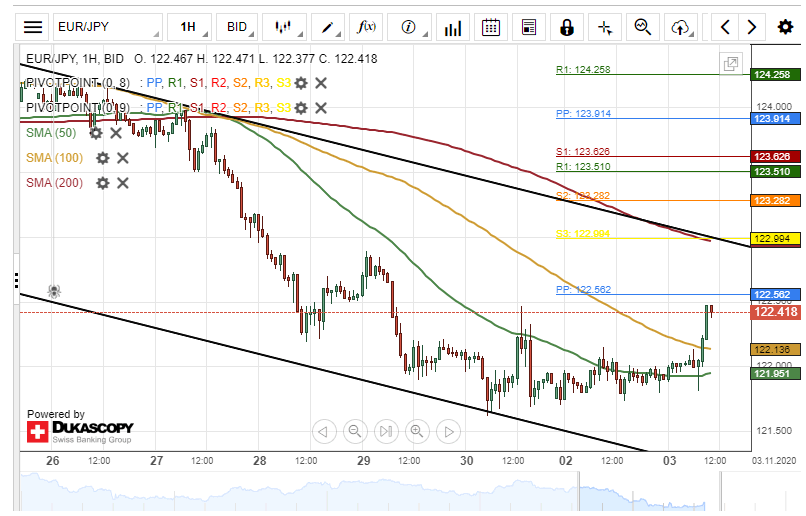The width and height of the screenshot is (806, 516).
Task: Click date label 28 on time axis
Action: pyautogui.click(x=260, y=460)
